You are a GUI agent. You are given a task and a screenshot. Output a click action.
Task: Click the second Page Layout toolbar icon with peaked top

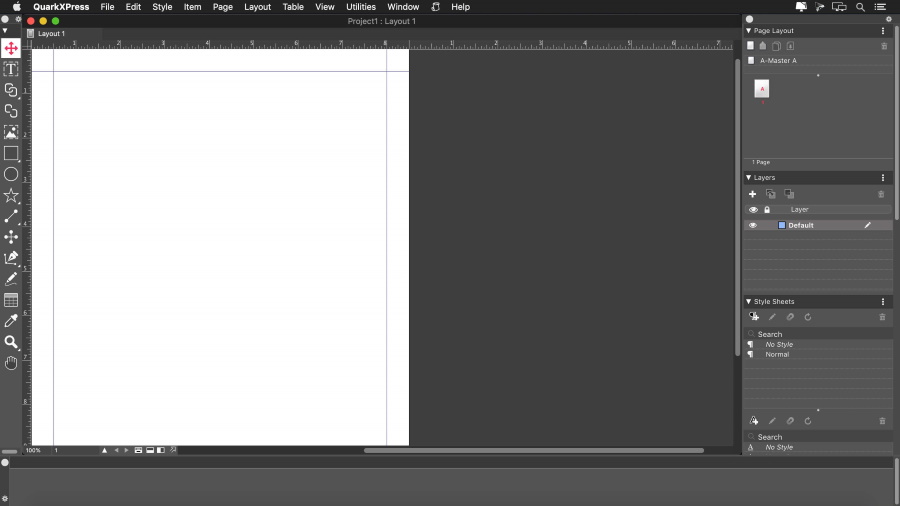click(763, 46)
